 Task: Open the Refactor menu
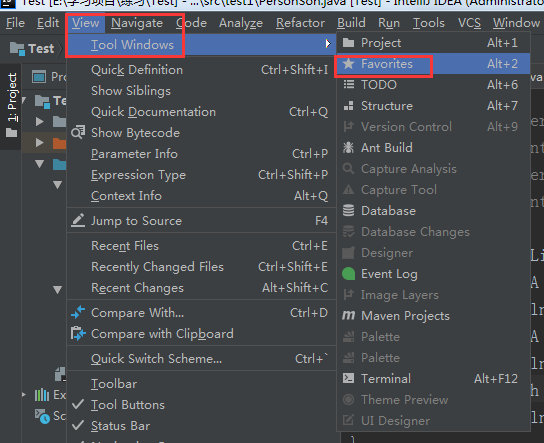point(300,23)
